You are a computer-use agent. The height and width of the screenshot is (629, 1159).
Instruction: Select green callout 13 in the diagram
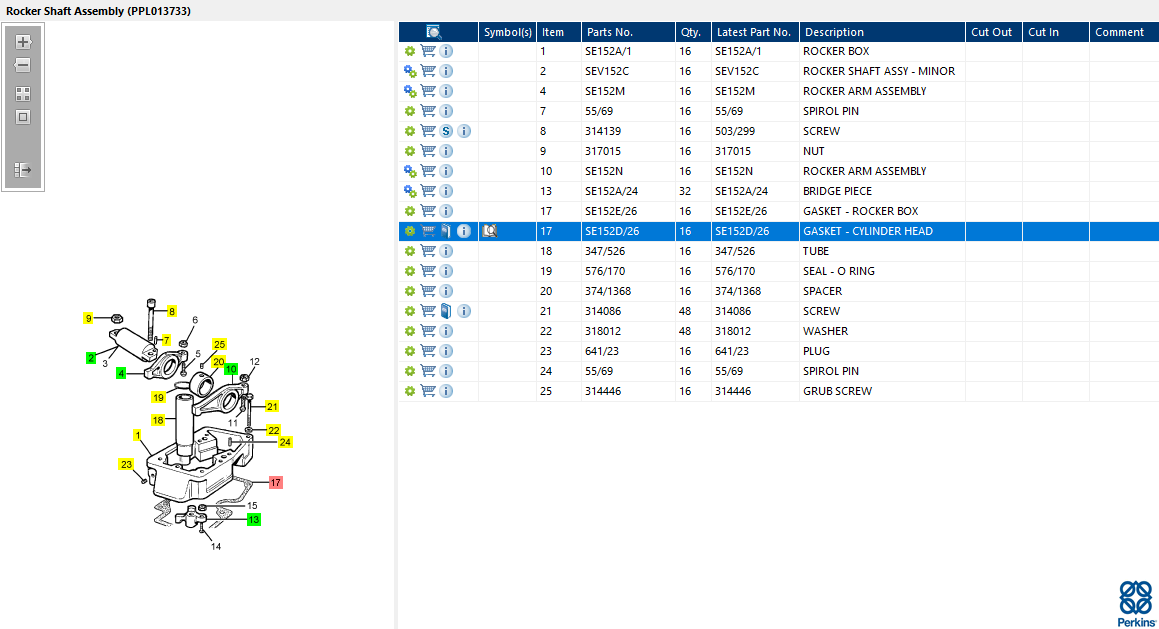[x=254, y=520]
